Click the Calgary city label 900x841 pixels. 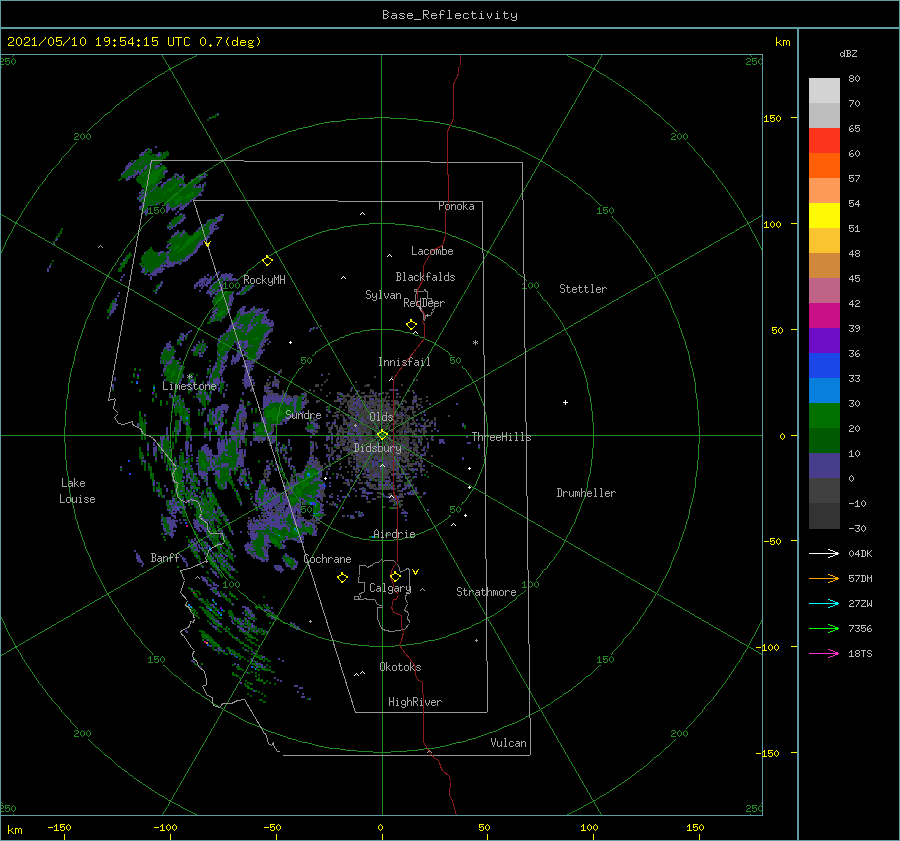coord(390,588)
